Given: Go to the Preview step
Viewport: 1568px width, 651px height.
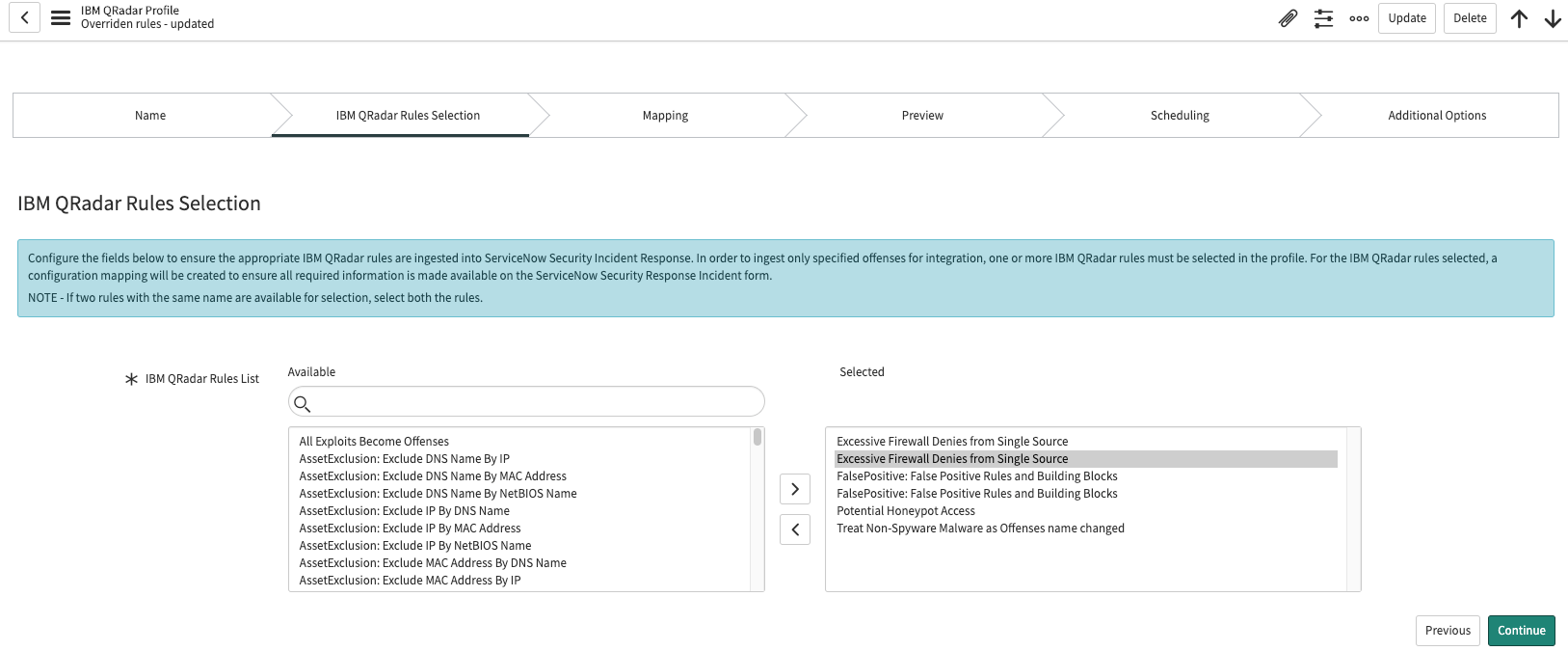Looking at the screenshot, I should (922, 116).
